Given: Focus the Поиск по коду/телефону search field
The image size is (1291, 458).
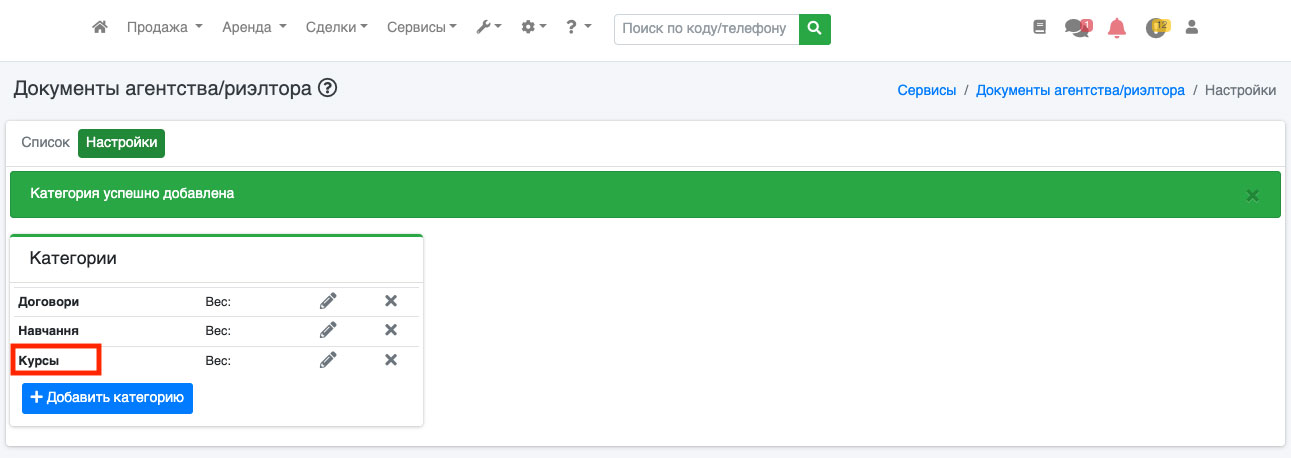Looking at the screenshot, I should pos(707,29).
